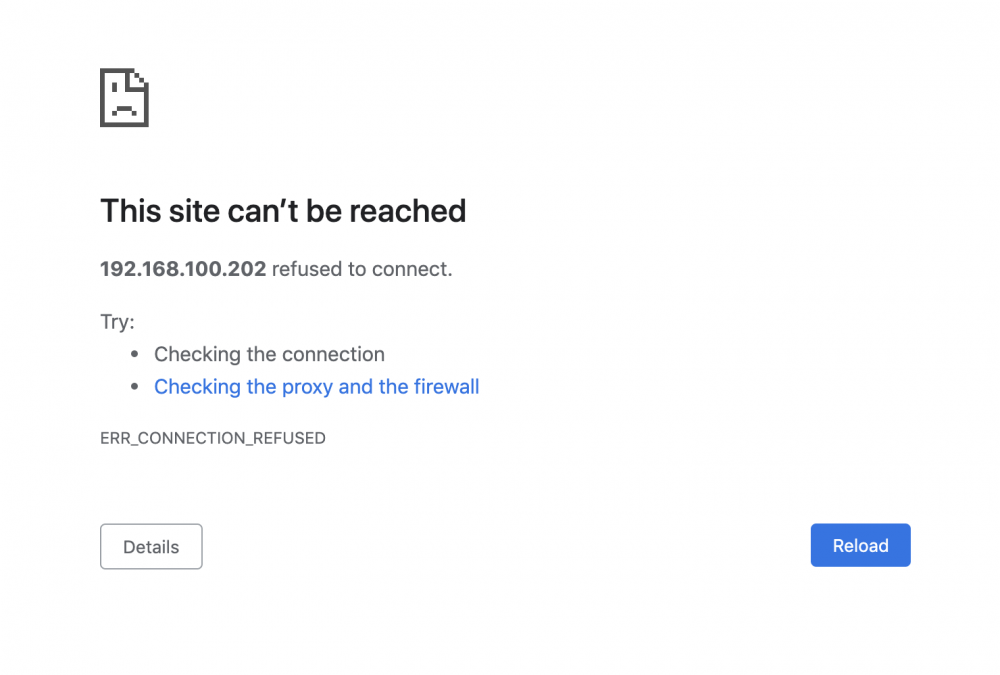
Task: Click the "This site can't be reached" heading
Action: coord(283,211)
